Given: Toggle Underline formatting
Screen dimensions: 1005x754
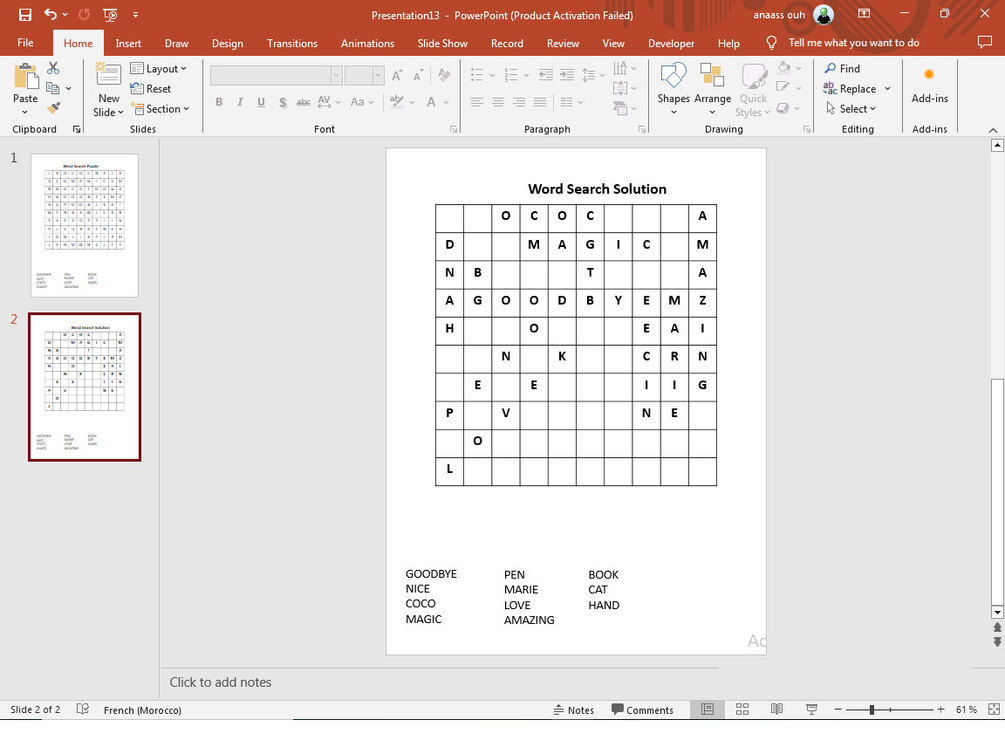Looking at the screenshot, I should pyautogui.click(x=262, y=102).
